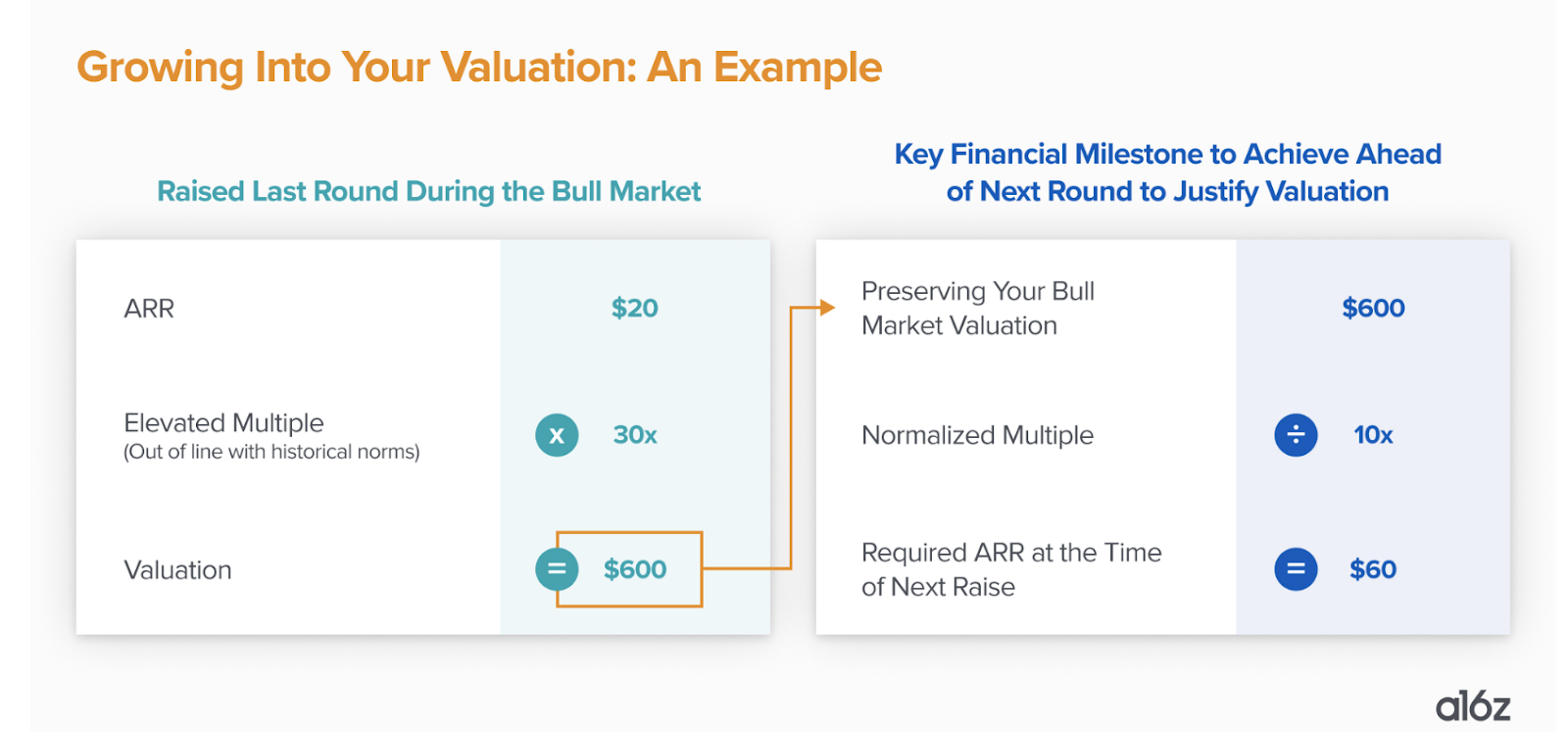Image resolution: width=1568 pixels, height=732 pixels.
Task: Click the blue equals circle icon
Action: coord(1296,569)
